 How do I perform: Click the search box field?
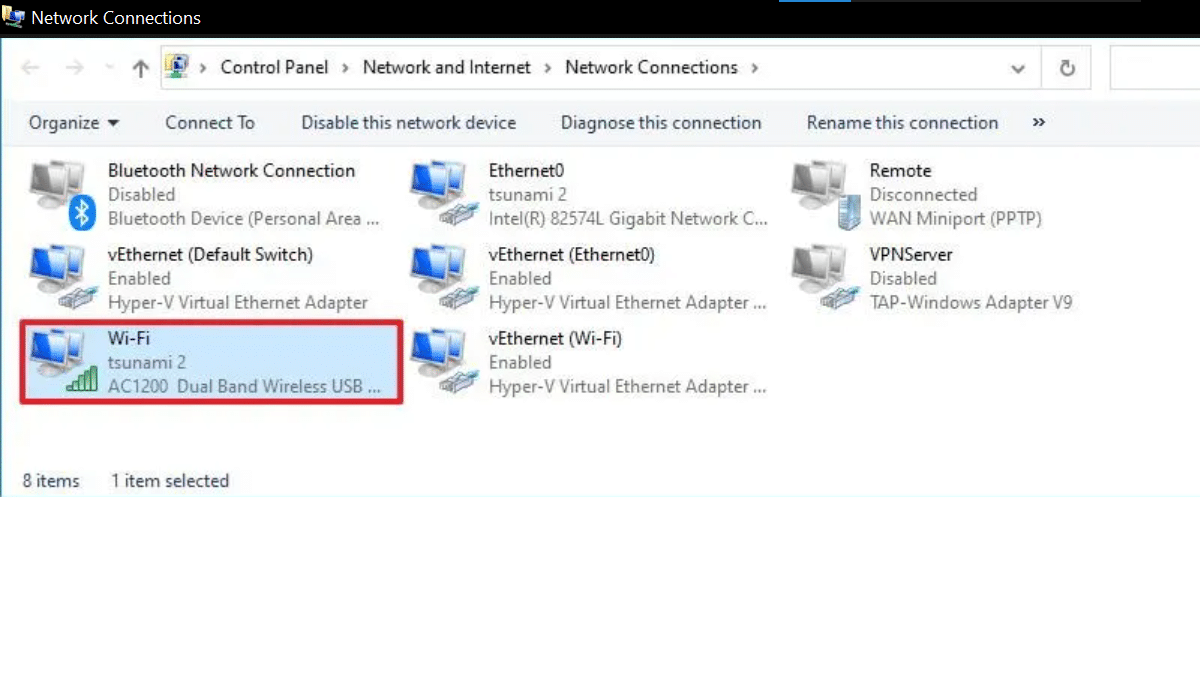point(1155,68)
